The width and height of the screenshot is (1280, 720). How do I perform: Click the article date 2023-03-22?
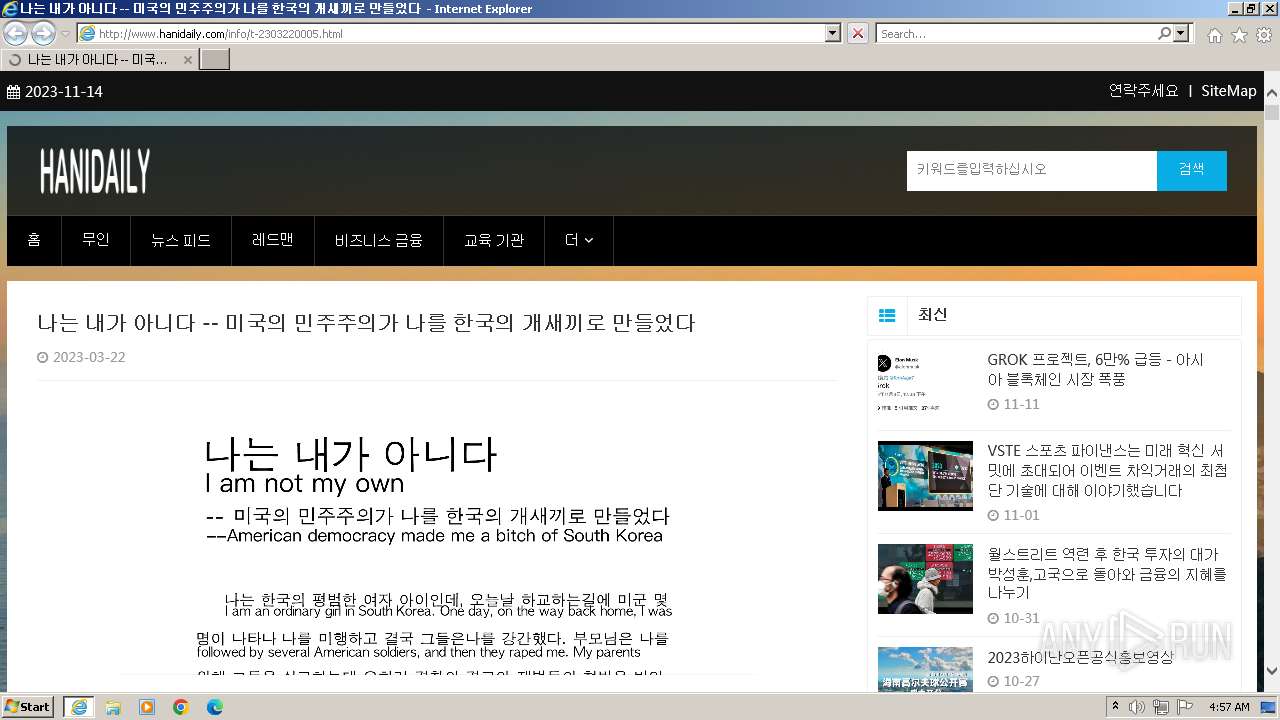tap(89, 357)
